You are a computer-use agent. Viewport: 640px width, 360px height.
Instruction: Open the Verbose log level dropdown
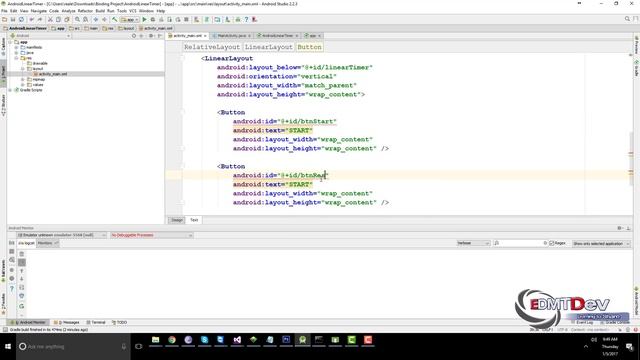(x=473, y=243)
